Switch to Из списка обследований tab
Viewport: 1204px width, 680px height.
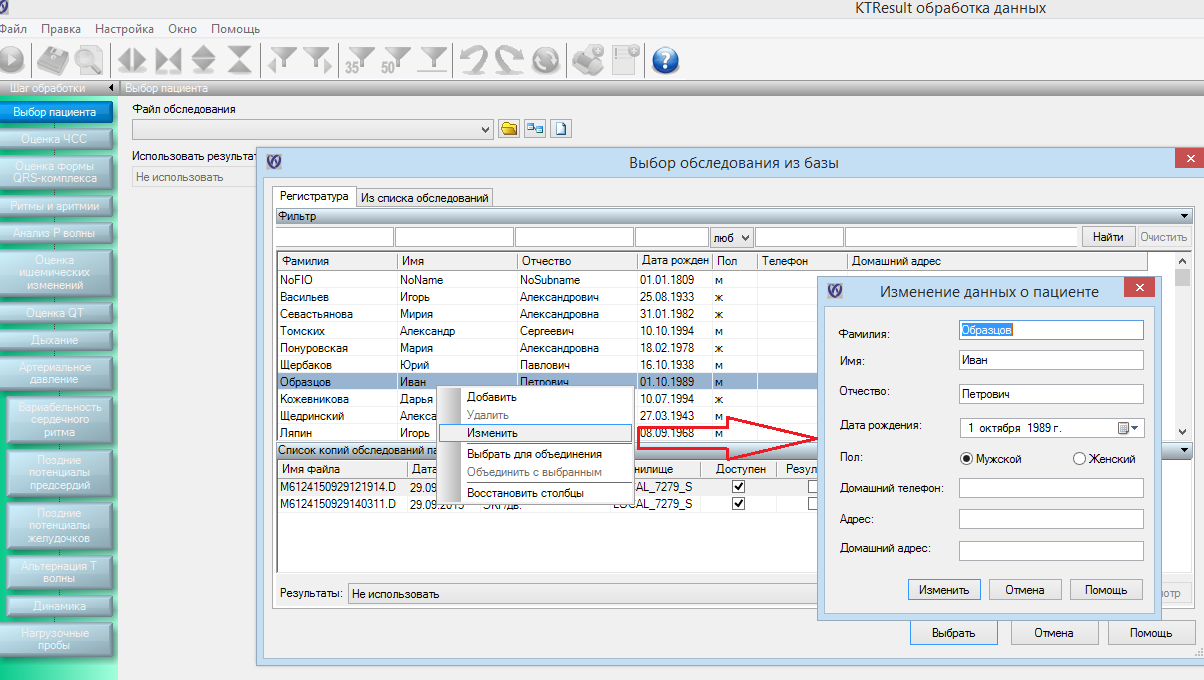click(424, 198)
